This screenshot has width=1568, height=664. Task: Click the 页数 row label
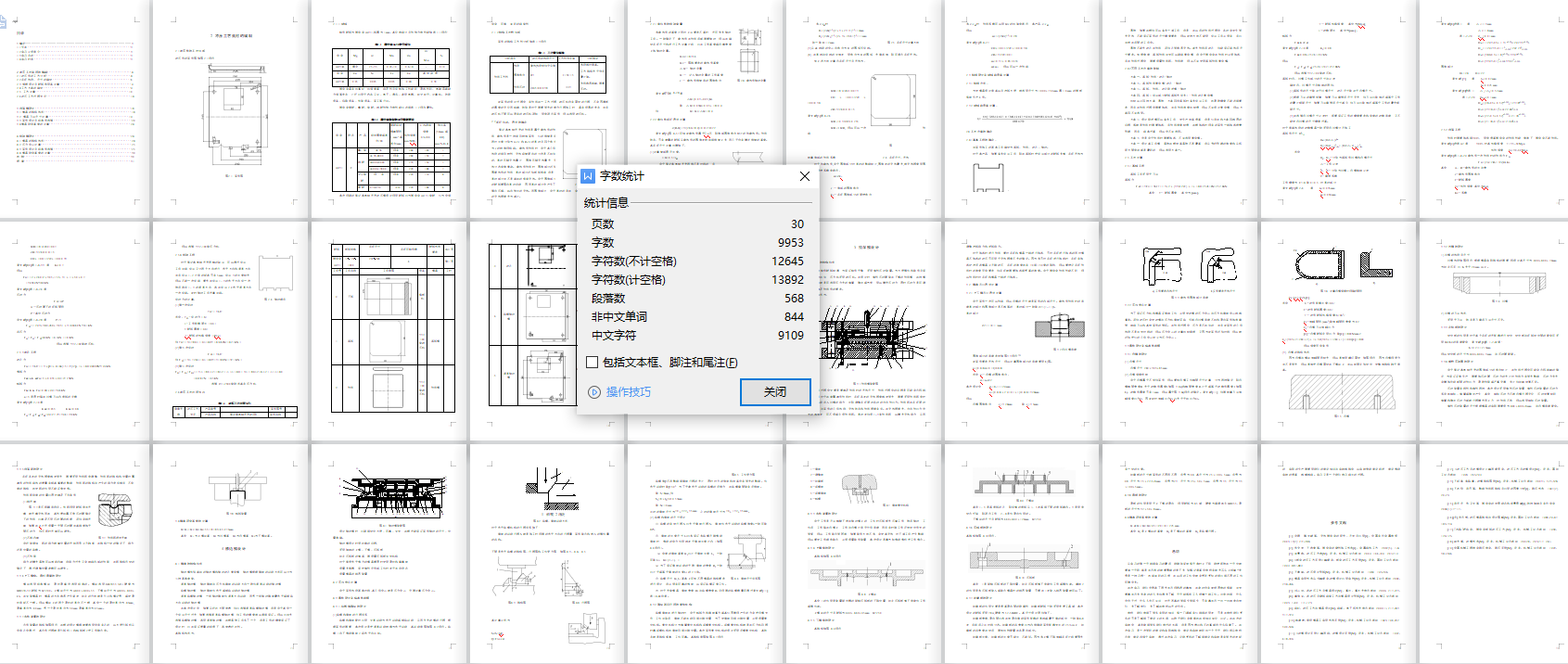tap(603, 224)
